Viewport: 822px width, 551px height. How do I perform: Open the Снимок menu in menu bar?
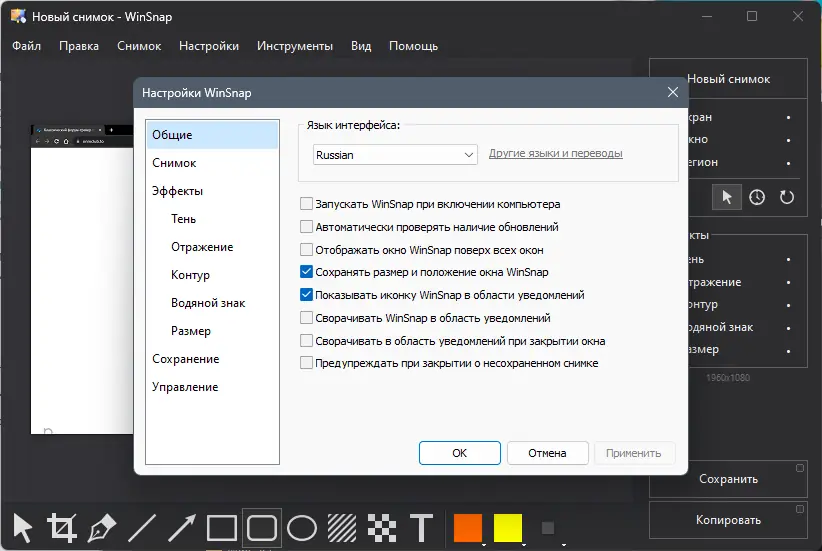pyautogui.click(x=139, y=46)
